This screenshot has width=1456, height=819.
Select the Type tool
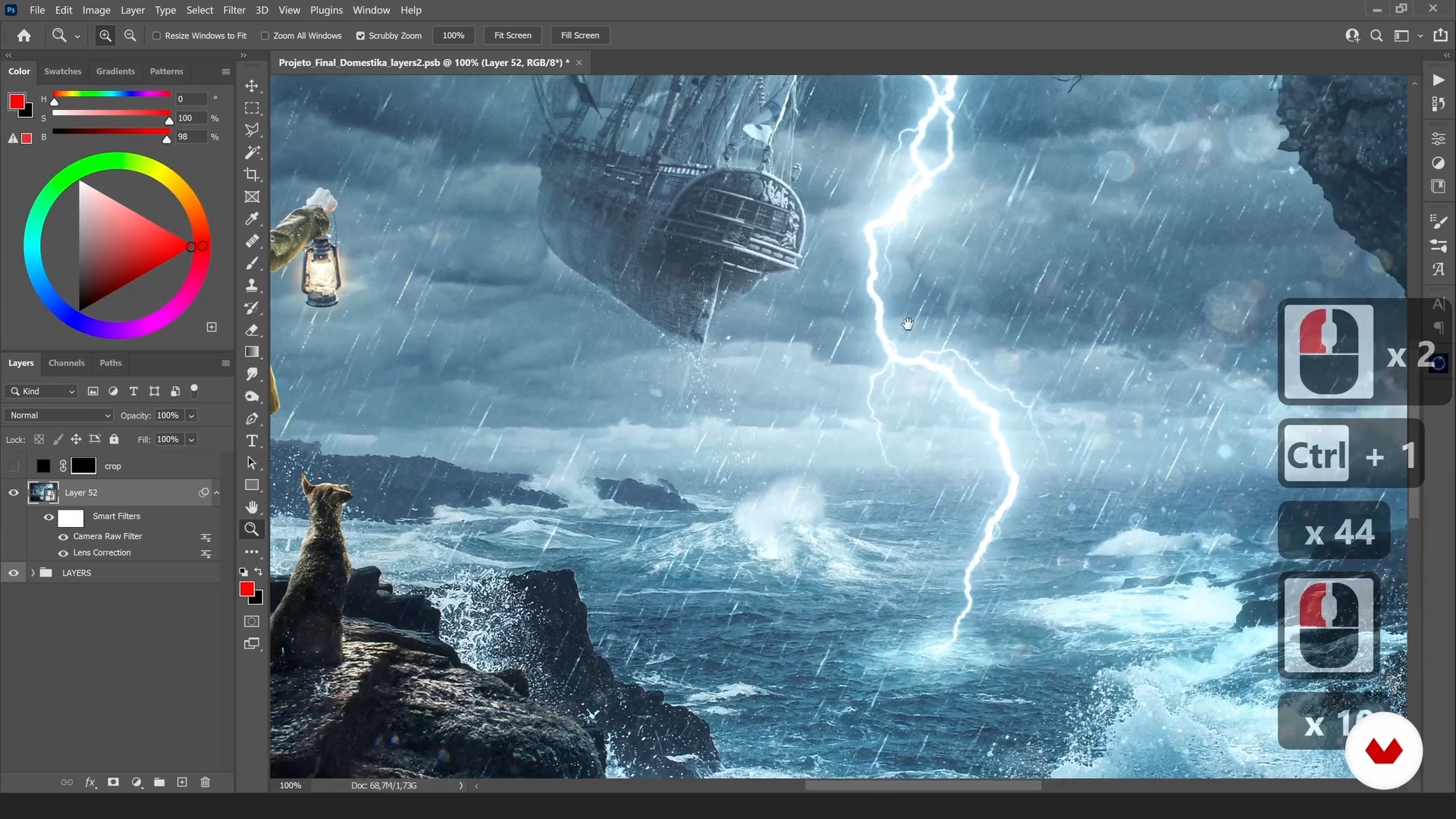point(252,441)
